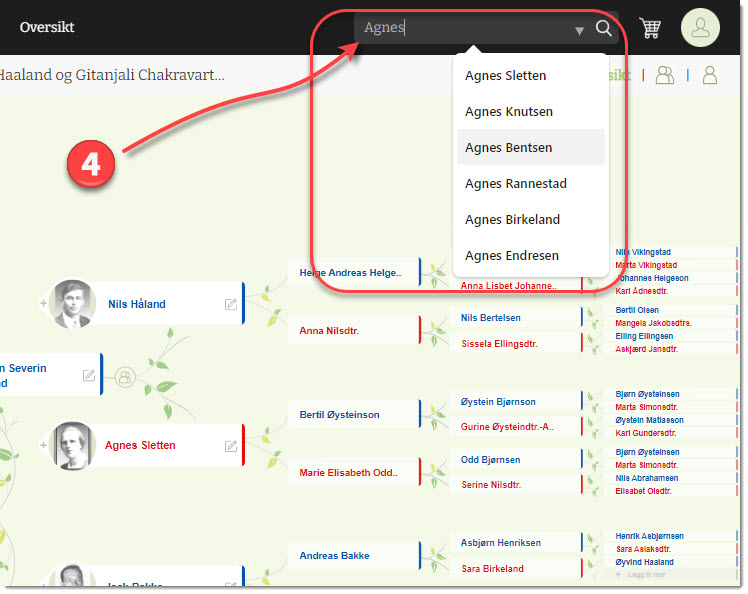Screen dimensions: 748x594
Task: Click the single-person view icon in toolbar
Action: (x=710, y=75)
